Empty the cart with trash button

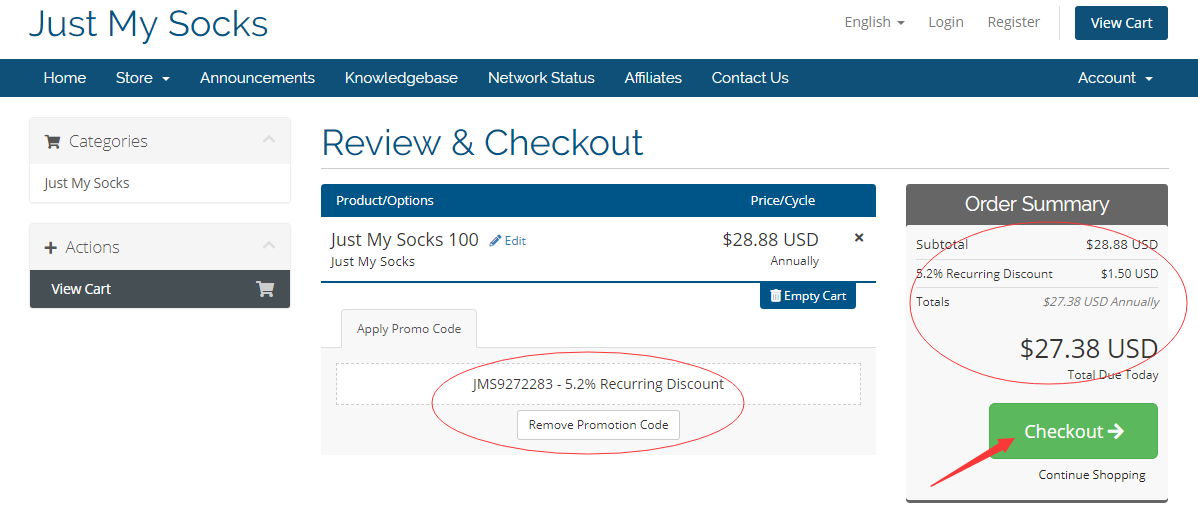point(807,296)
